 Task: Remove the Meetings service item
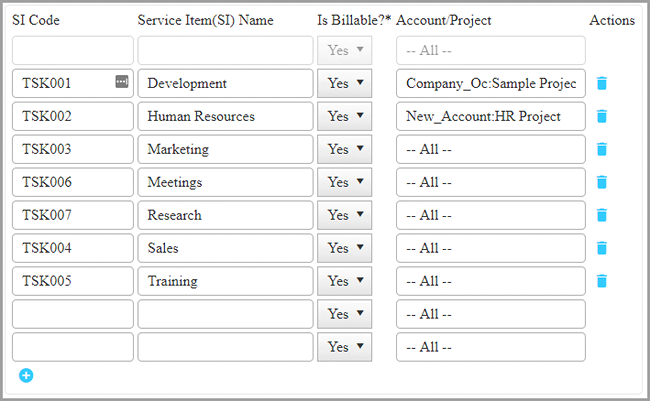(x=601, y=183)
